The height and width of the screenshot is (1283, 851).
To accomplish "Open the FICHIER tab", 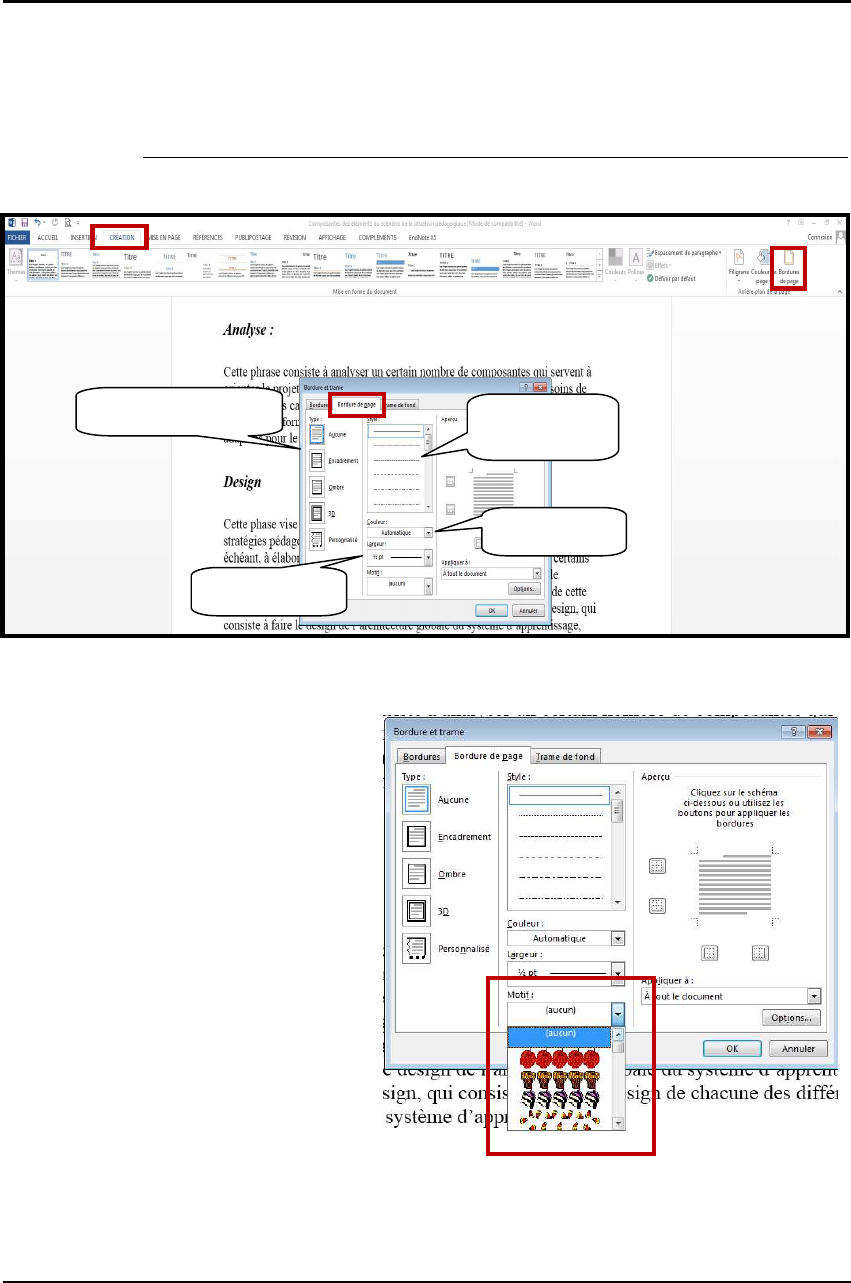I will pos(15,238).
